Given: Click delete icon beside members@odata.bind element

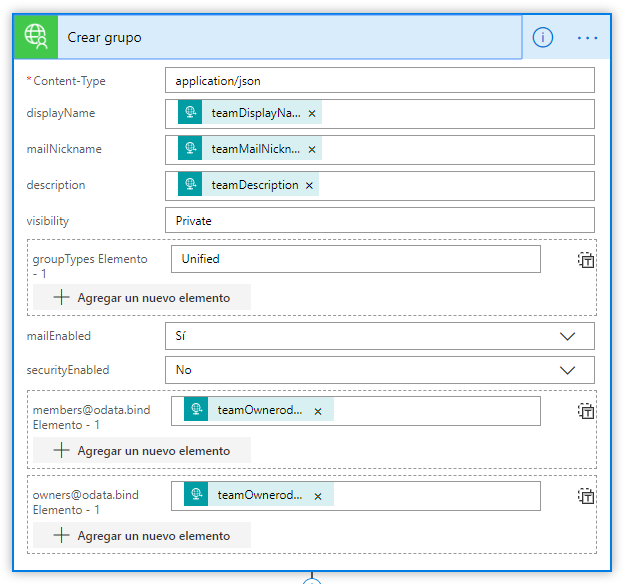Looking at the screenshot, I should coord(586,411).
